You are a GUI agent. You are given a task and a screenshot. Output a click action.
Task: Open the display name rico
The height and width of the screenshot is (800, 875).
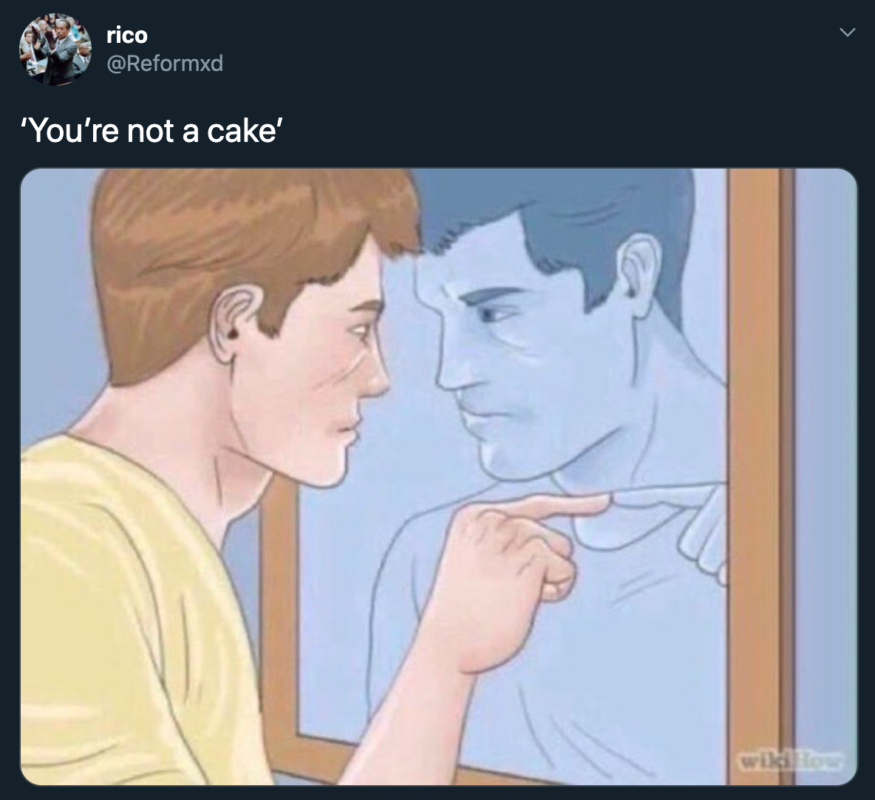[127, 35]
